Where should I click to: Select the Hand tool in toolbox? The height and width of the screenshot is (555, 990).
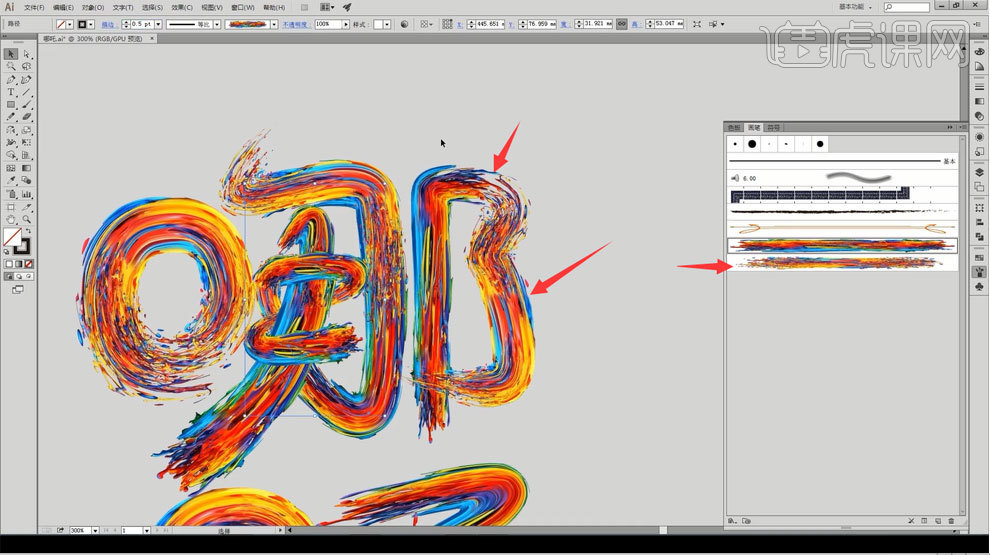point(11,219)
